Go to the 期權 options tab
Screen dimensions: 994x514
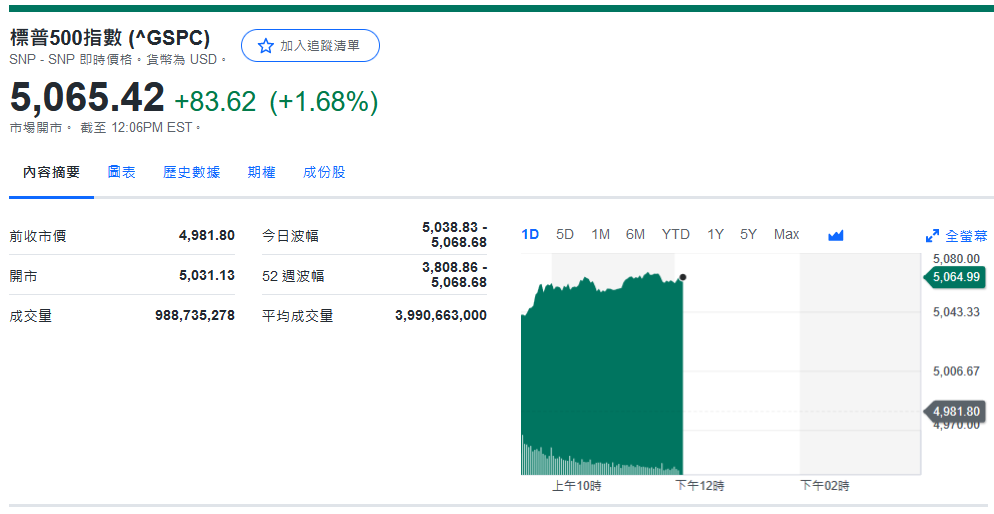[x=261, y=173]
